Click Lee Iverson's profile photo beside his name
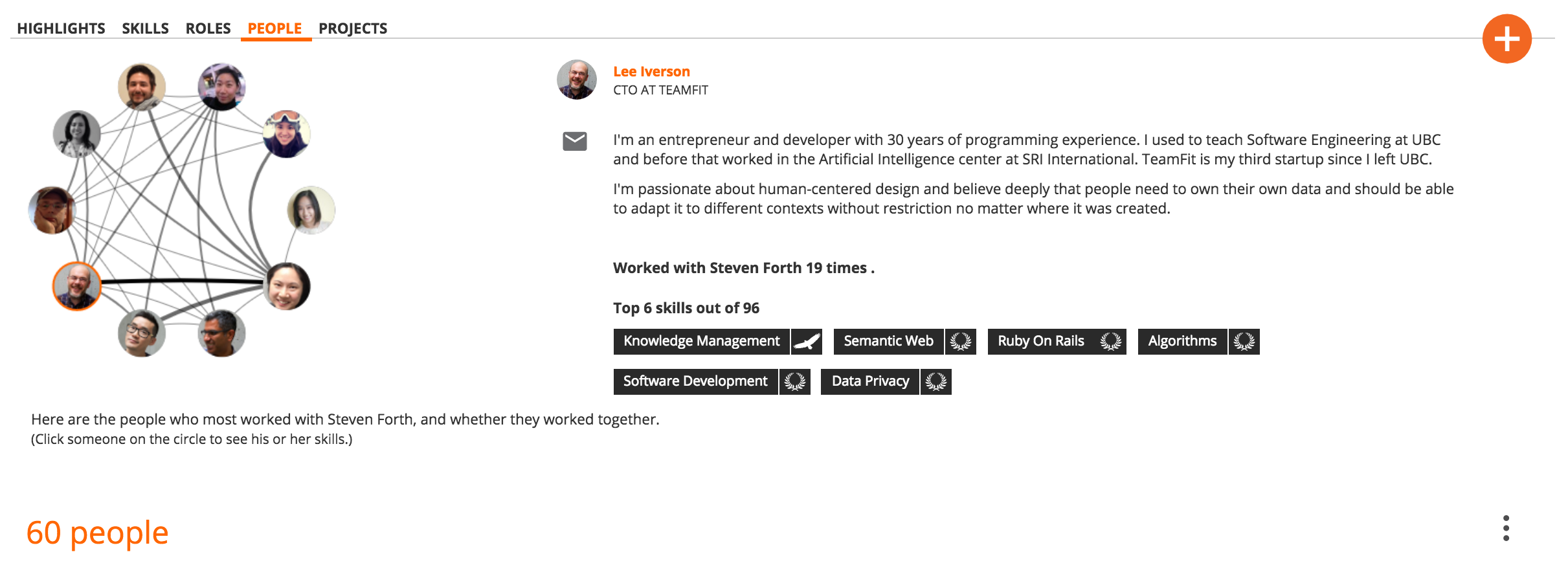The height and width of the screenshot is (576, 1568). point(576,80)
